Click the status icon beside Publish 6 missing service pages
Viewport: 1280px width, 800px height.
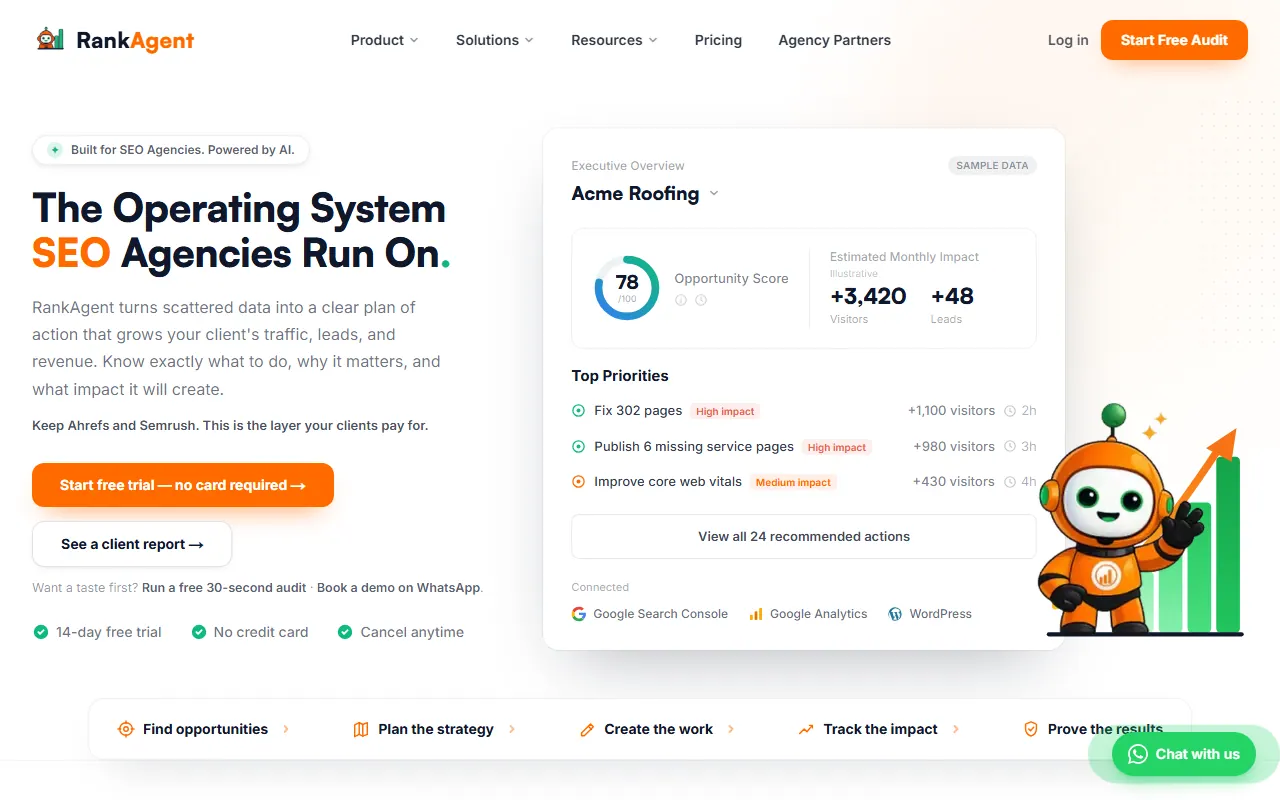[578, 447]
